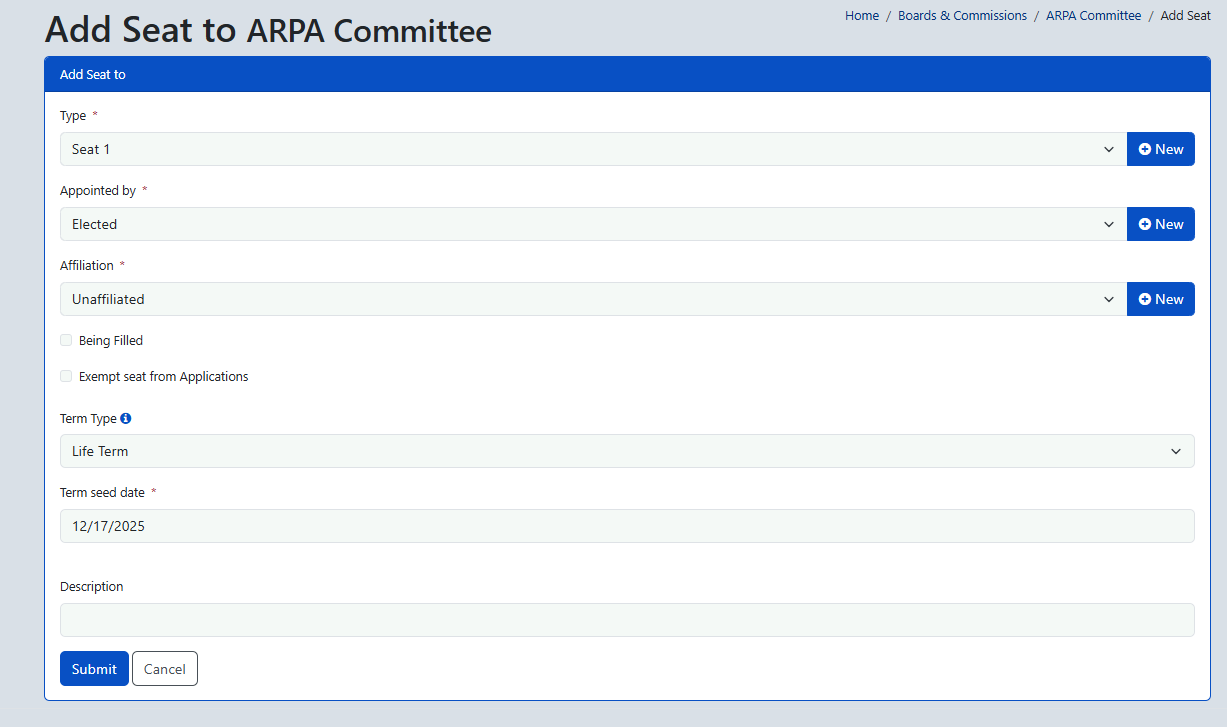Submit the new seat form
This screenshot has width=1227, height=727.
click(94, 669)
